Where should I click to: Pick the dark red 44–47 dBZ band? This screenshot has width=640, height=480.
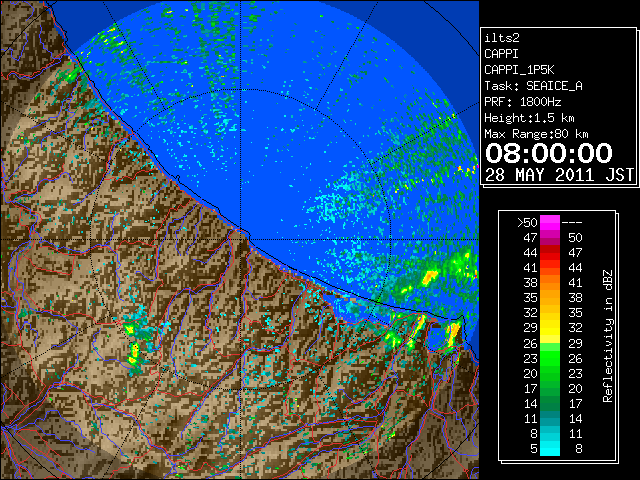(550, 253)
